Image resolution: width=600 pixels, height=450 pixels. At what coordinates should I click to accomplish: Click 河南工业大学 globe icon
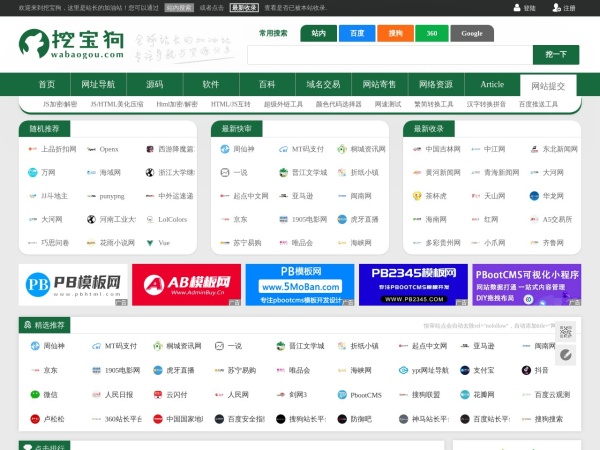click(x=91, y=219)
